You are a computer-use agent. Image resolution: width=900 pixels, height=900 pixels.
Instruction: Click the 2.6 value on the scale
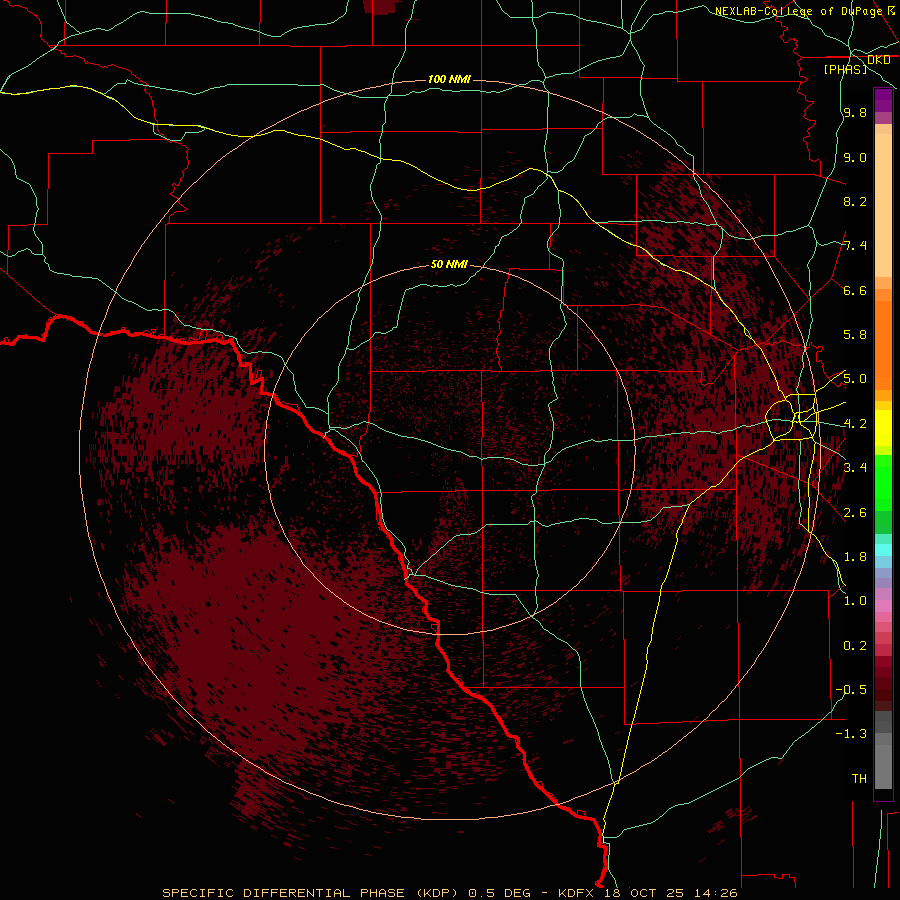point(855,513)
